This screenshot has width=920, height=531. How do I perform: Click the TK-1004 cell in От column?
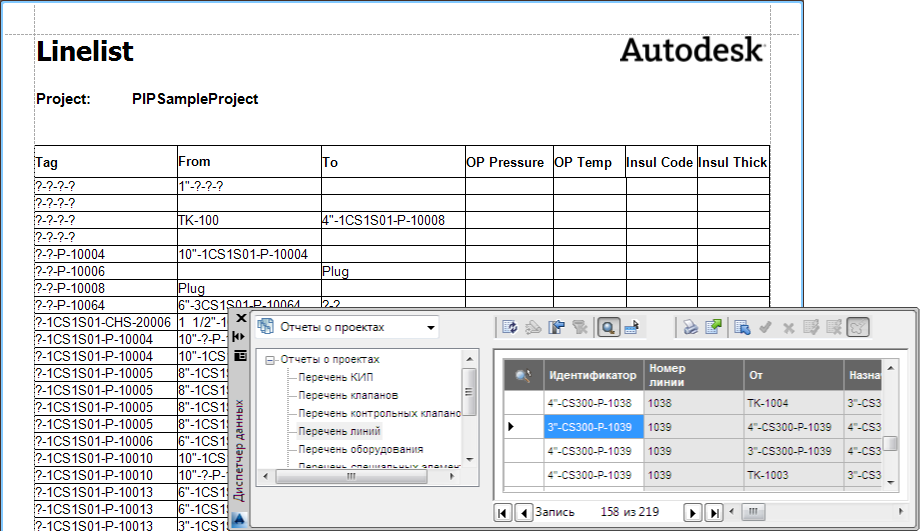(793, 403)
